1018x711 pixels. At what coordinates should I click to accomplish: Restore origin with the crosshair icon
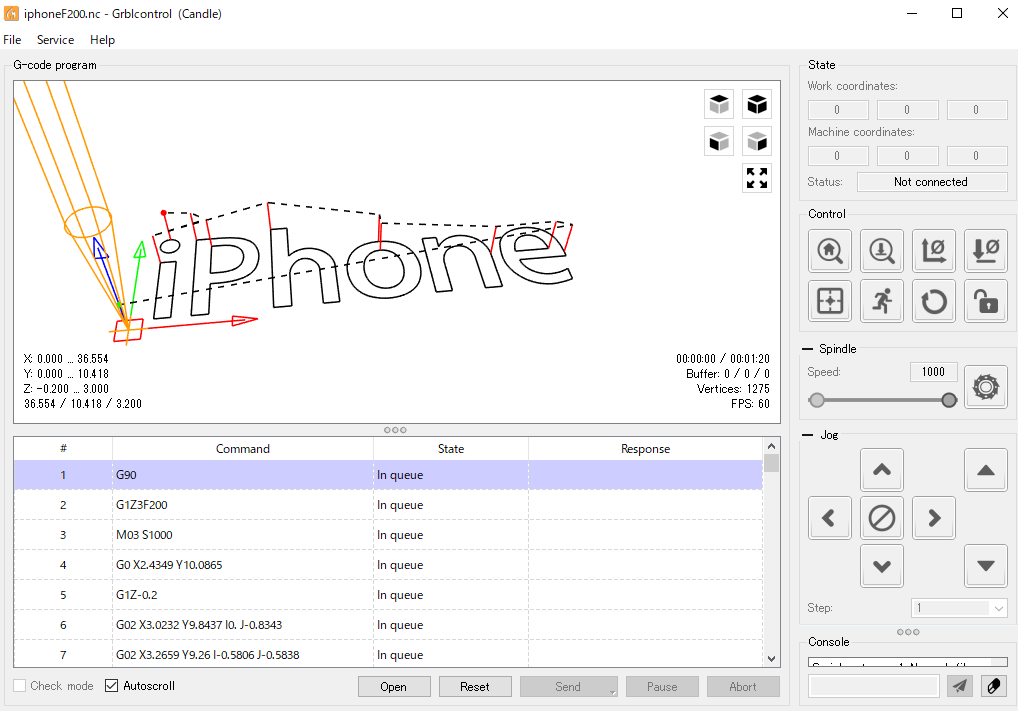coord(830,301)
